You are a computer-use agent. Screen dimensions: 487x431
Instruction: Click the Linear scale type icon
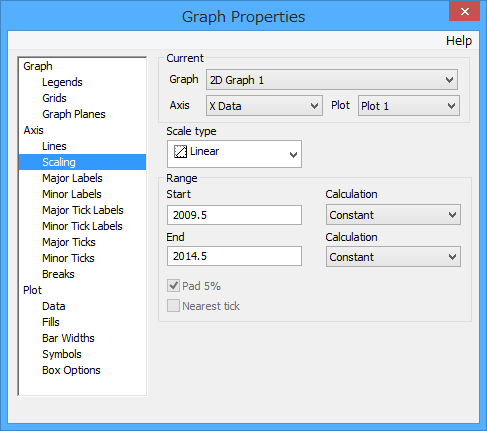point(180,152)
